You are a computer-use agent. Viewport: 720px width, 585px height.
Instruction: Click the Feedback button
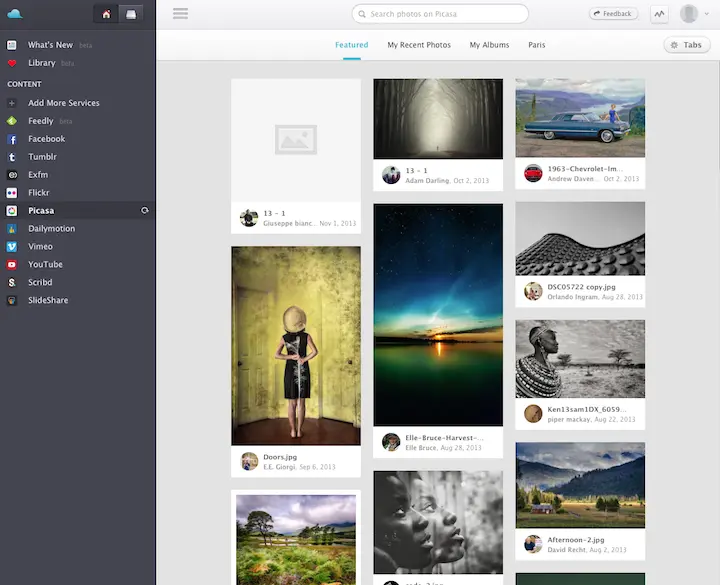pyautogui.click(x=613, y=14)
